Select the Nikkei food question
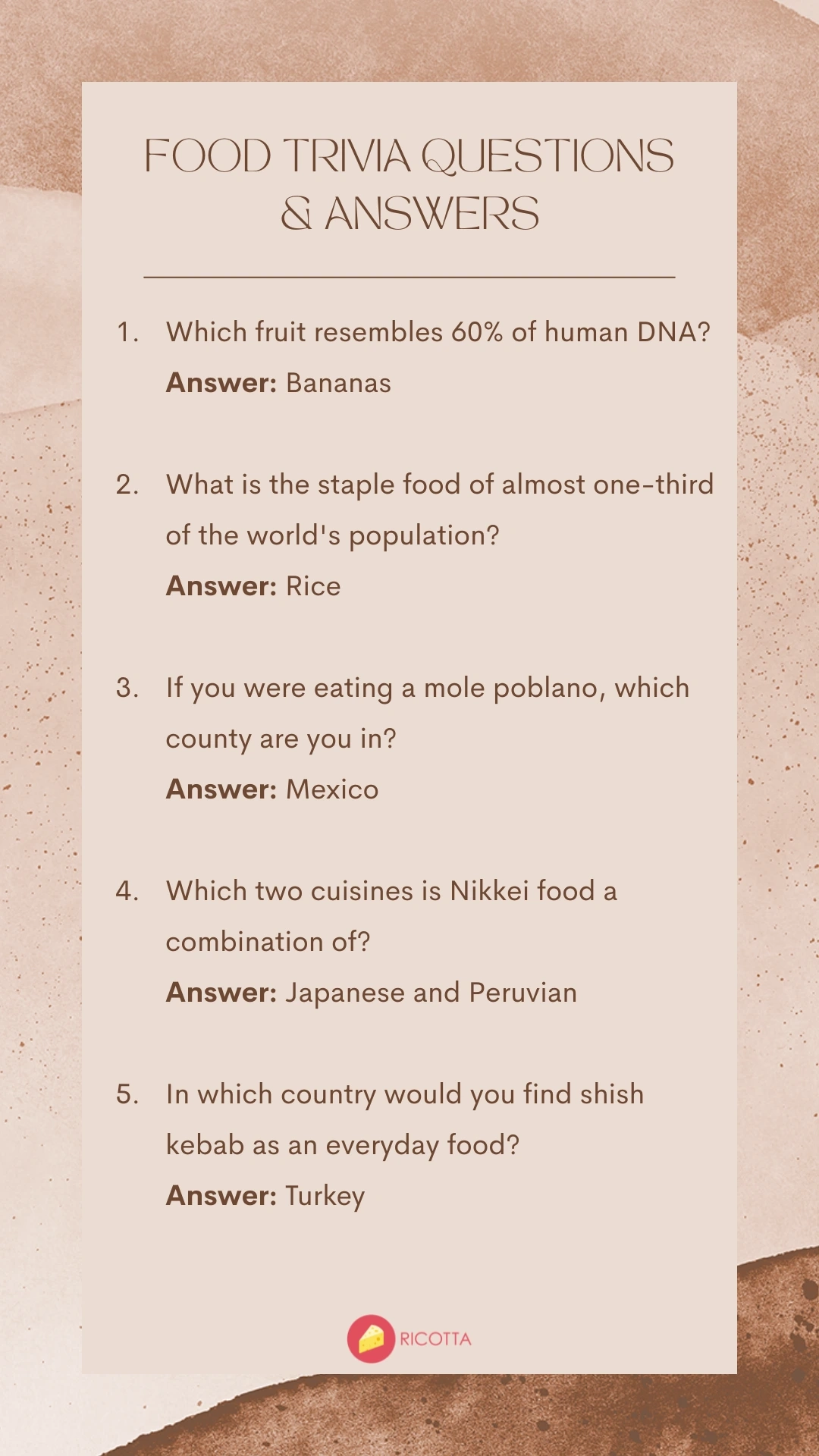 391,916
